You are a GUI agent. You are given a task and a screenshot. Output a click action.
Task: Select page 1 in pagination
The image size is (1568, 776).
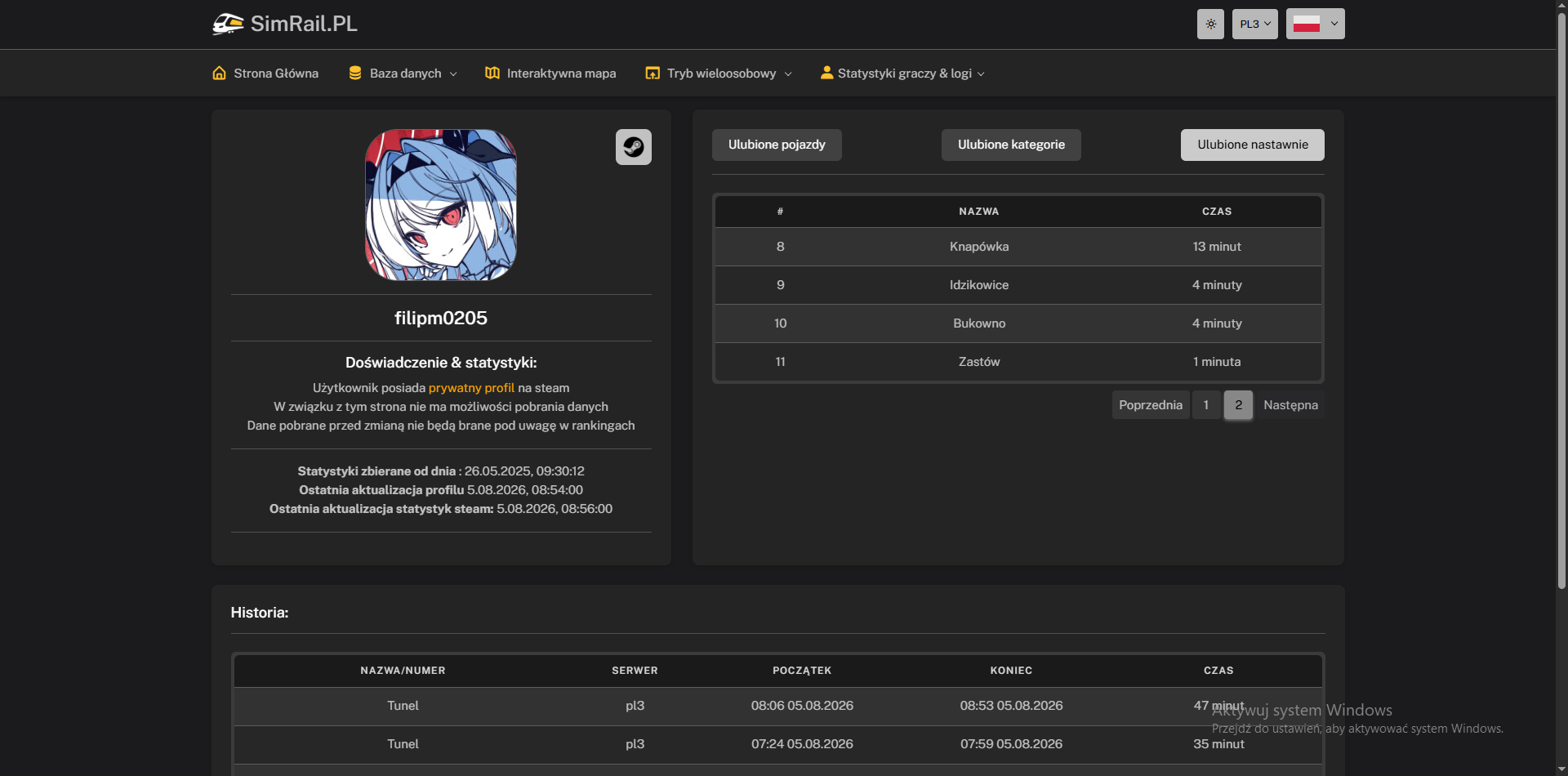pyautogui.click(x=1206, y=405)
